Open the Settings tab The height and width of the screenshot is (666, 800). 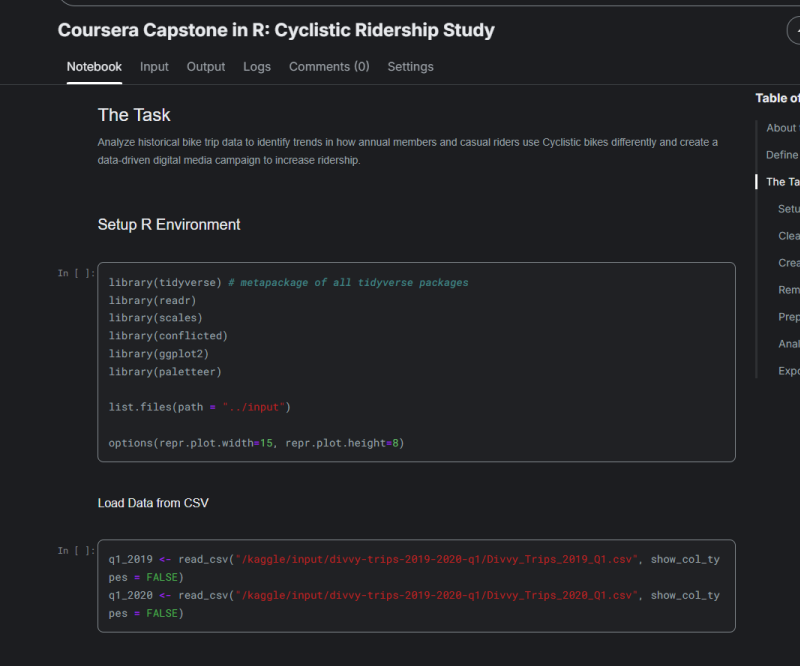410,67
